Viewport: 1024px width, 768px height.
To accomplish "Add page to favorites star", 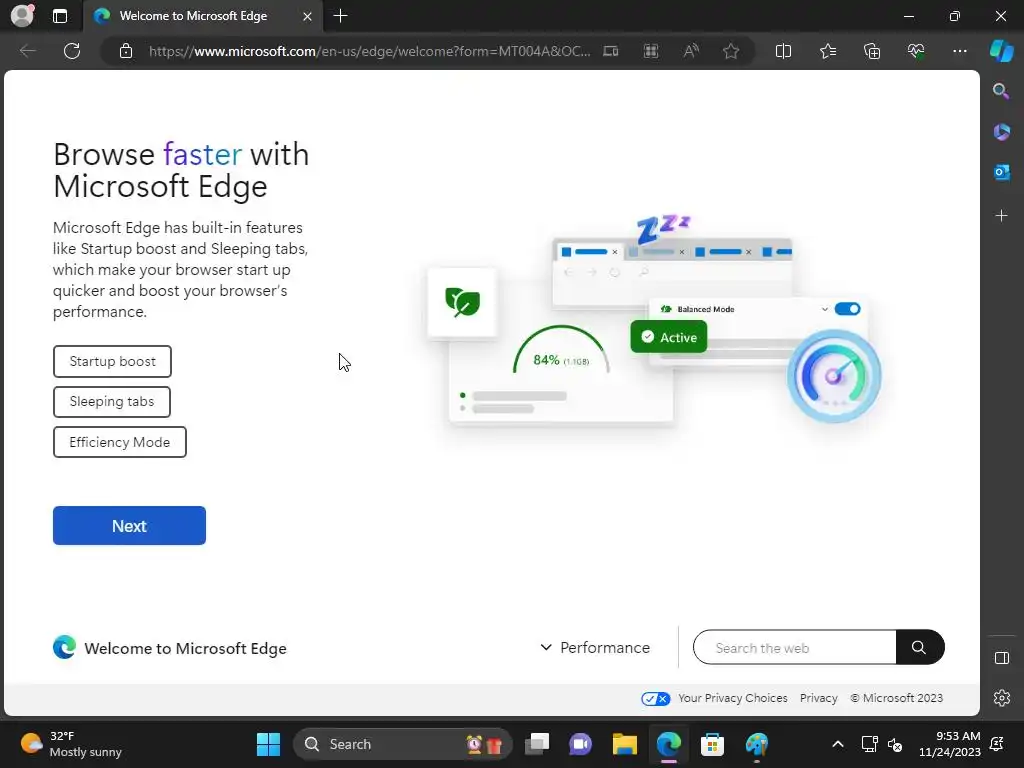I will [731, 51].
